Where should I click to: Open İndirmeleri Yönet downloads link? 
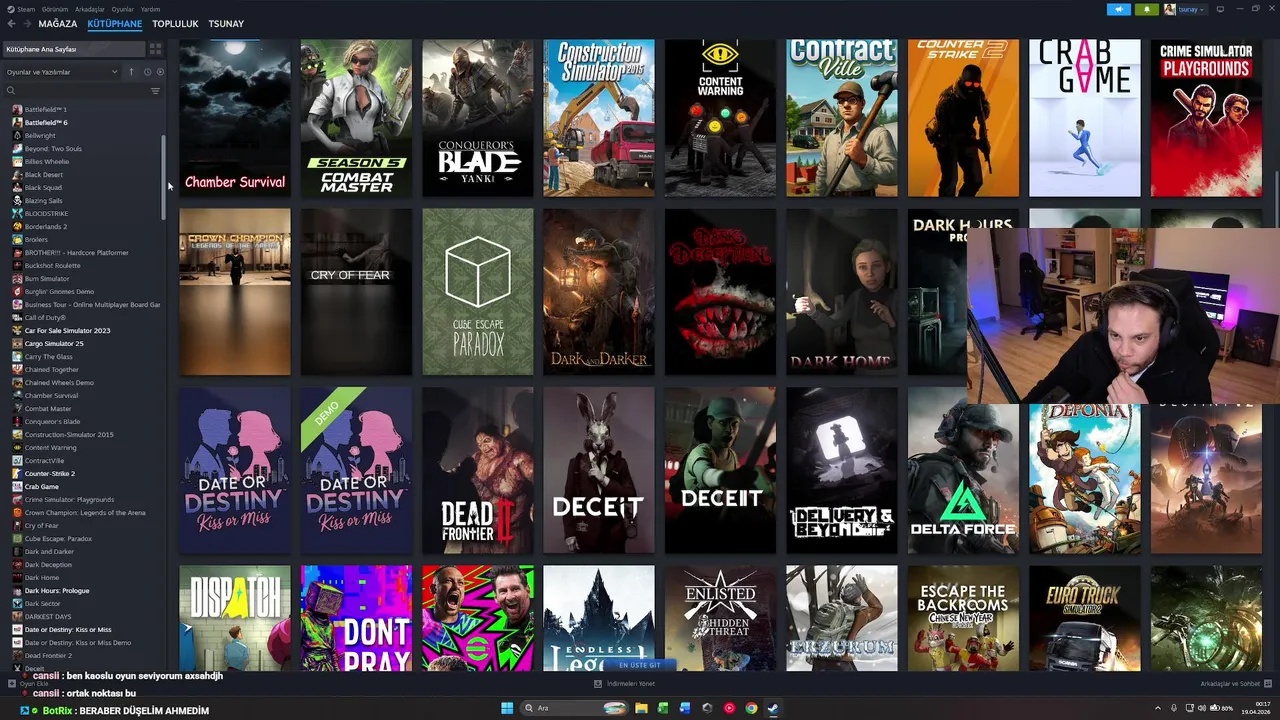[x=625, y=684]
